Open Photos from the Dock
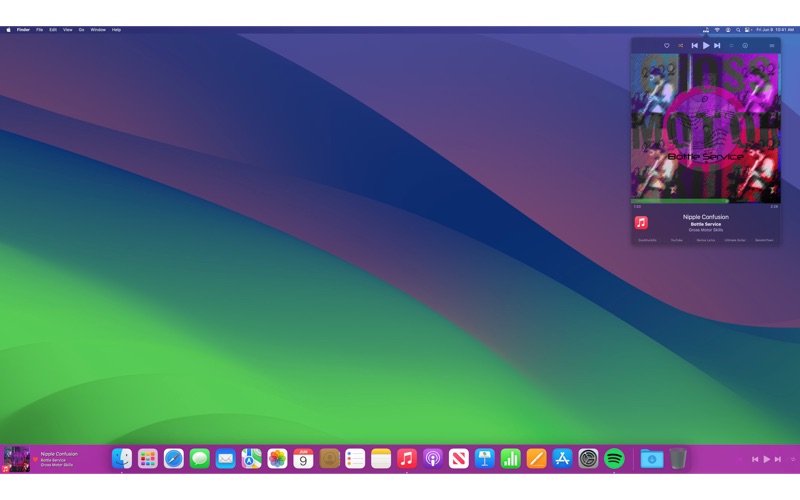Viewport: 800px width, 500px height. tap(278, 458)
